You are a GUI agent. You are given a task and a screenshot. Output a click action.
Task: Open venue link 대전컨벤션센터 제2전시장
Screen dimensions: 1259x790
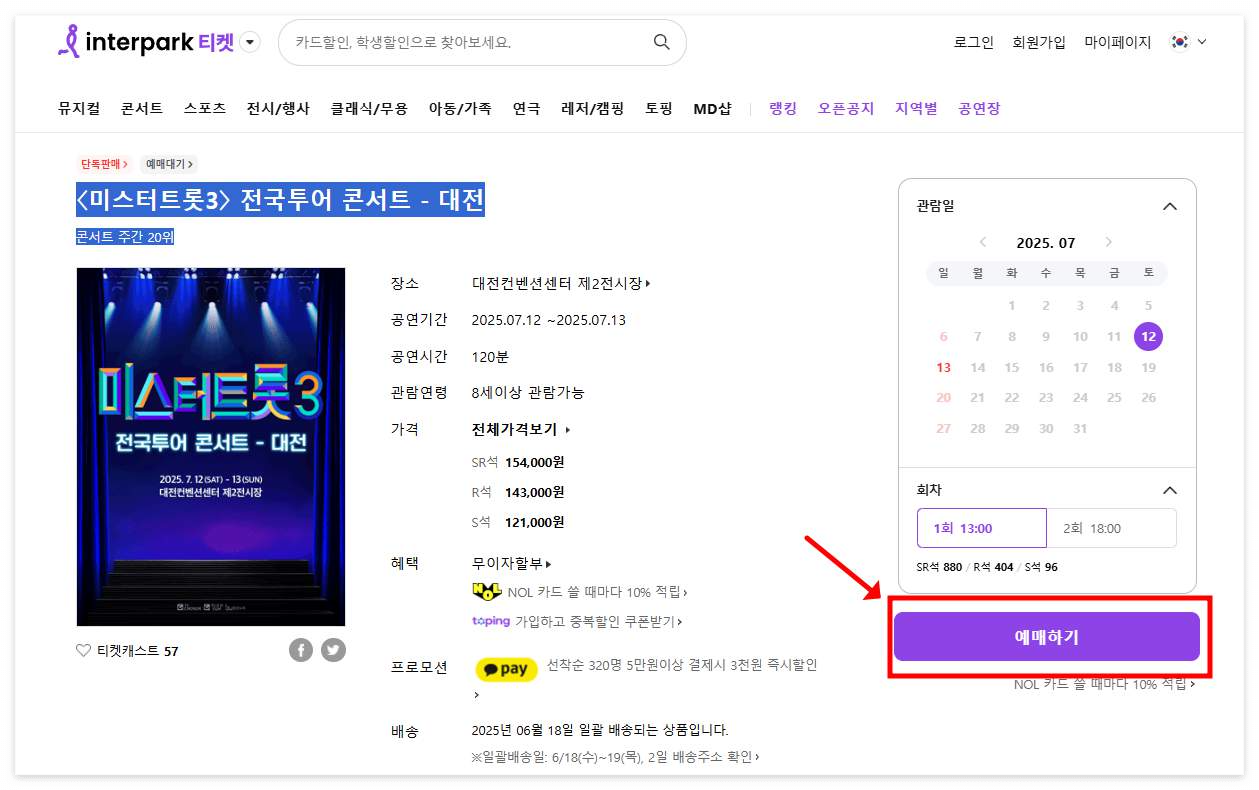[561, 284]
